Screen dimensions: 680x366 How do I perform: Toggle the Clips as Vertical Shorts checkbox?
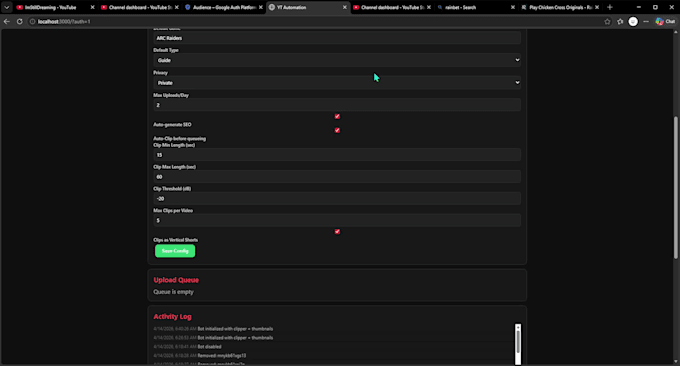pyautogui.click(x=337, y=232)
